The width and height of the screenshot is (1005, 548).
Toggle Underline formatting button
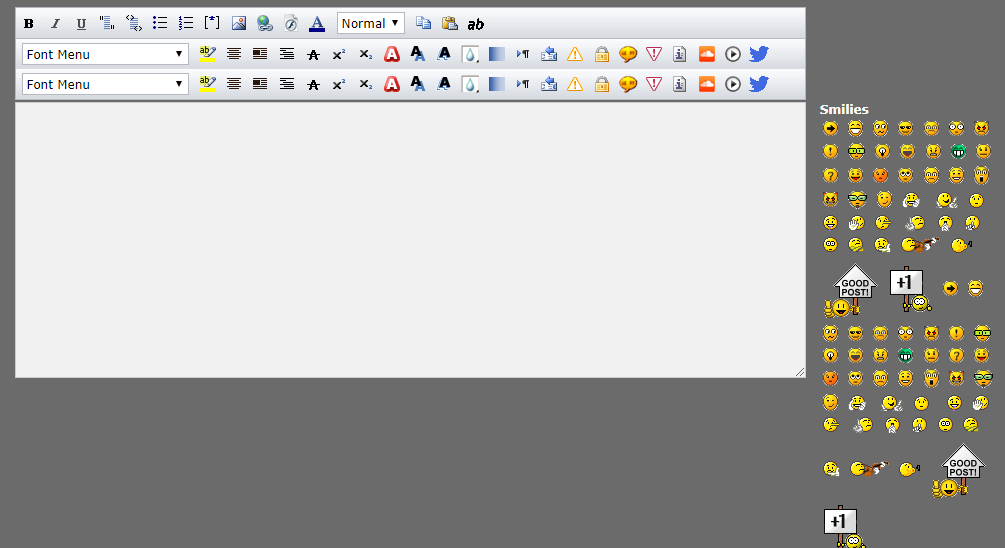click(x=81, y=24)
